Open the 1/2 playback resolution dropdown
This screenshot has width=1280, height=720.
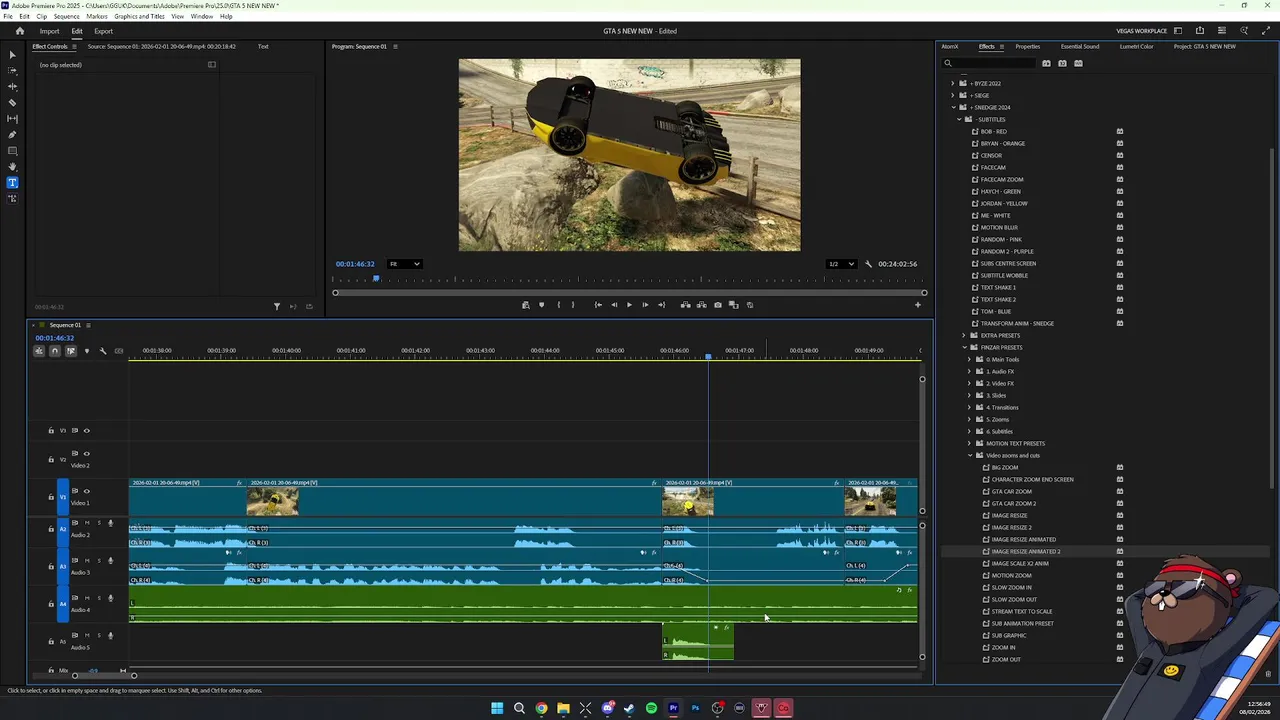(841, 264)
